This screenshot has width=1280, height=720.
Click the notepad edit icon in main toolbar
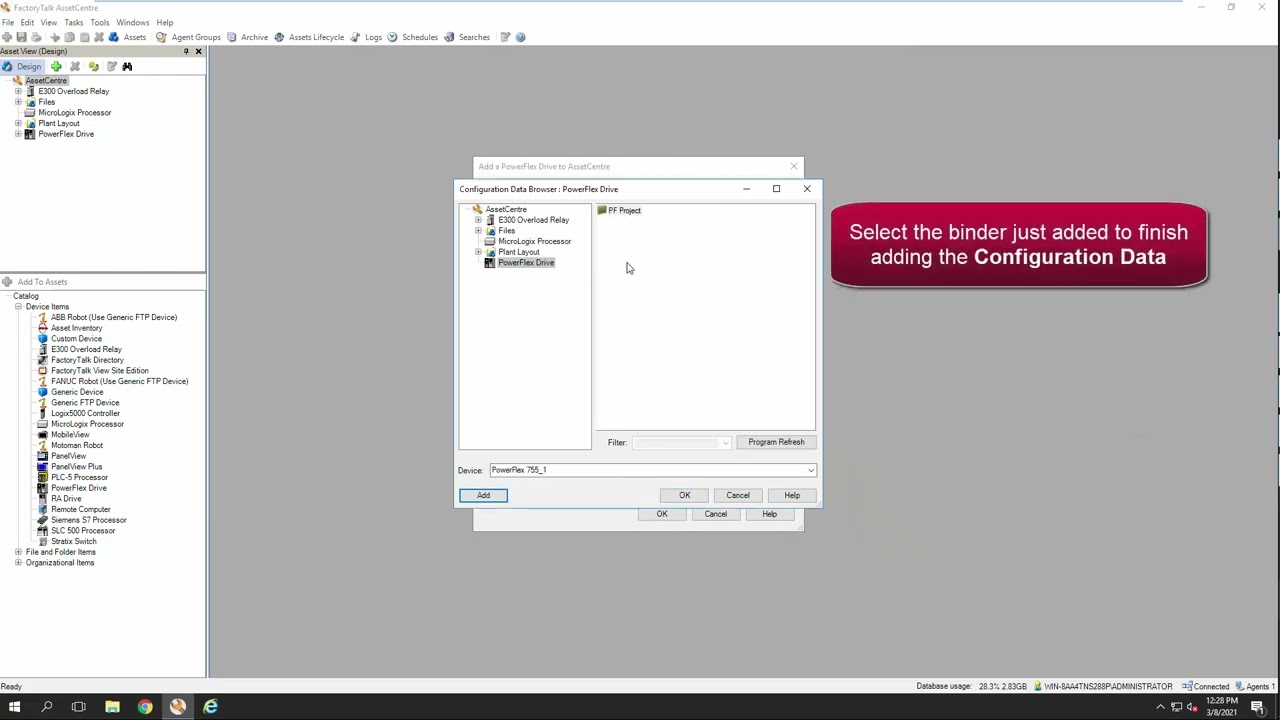[x=505, y=37]
